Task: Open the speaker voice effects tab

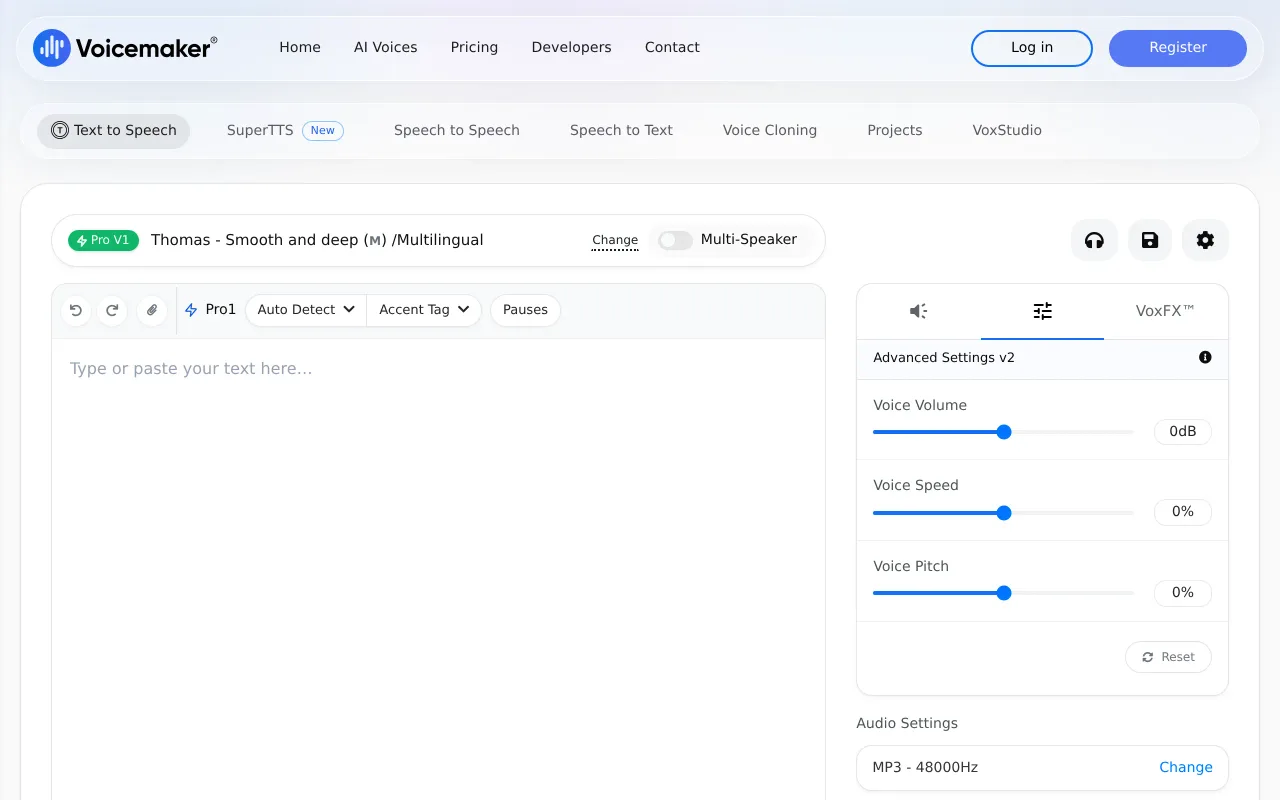Action: tap(918, 311)
